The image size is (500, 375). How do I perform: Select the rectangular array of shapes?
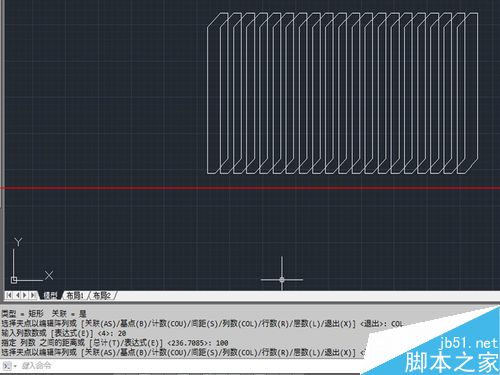(x=342, y=93)
